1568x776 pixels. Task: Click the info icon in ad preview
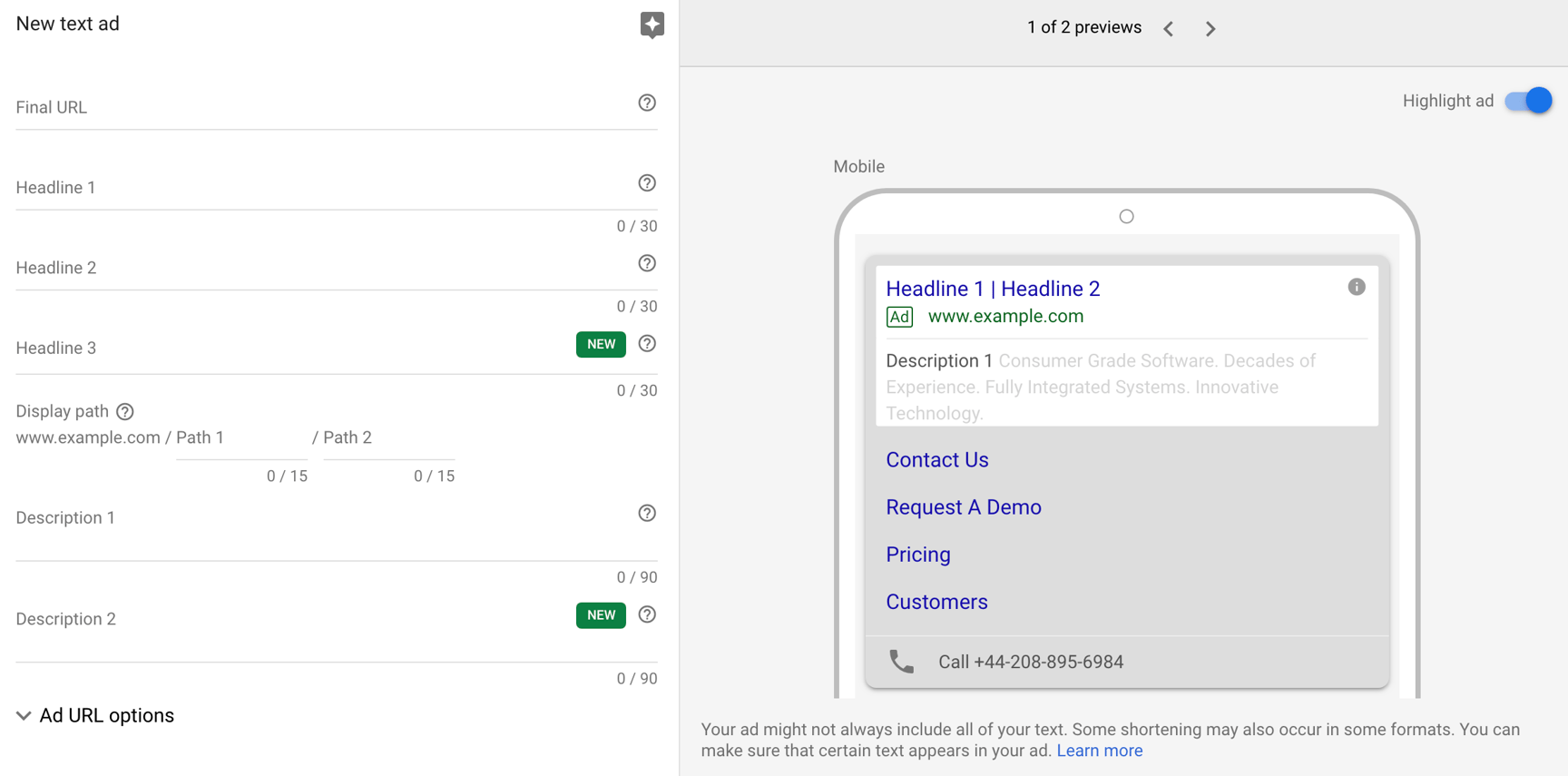point(1357,287)
